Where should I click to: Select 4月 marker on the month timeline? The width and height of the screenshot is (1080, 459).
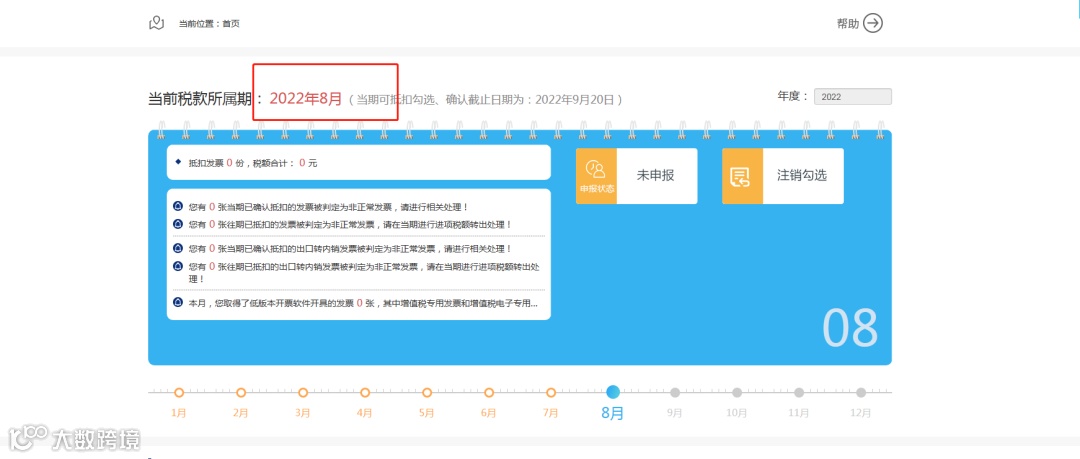[364, 393]
